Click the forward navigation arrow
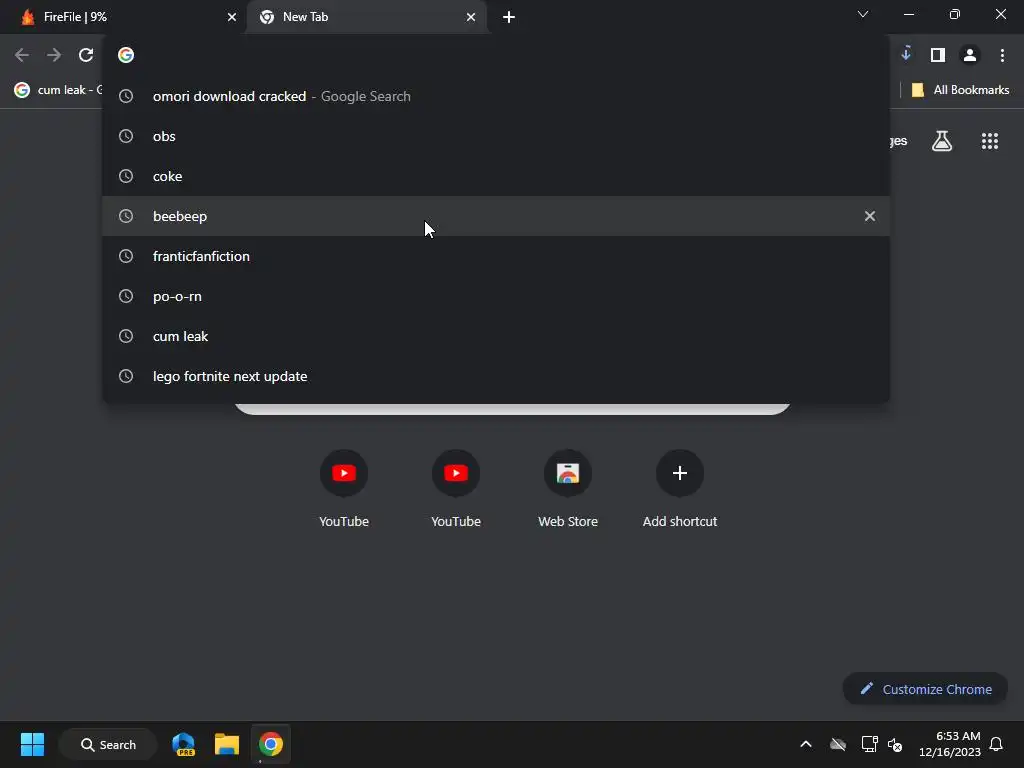The image size is (1024, 768). pos(54,56)
